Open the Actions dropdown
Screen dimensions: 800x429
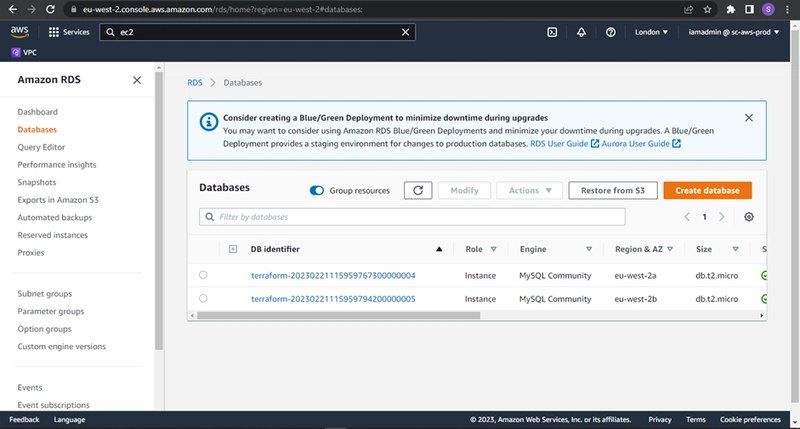(530, 190)
